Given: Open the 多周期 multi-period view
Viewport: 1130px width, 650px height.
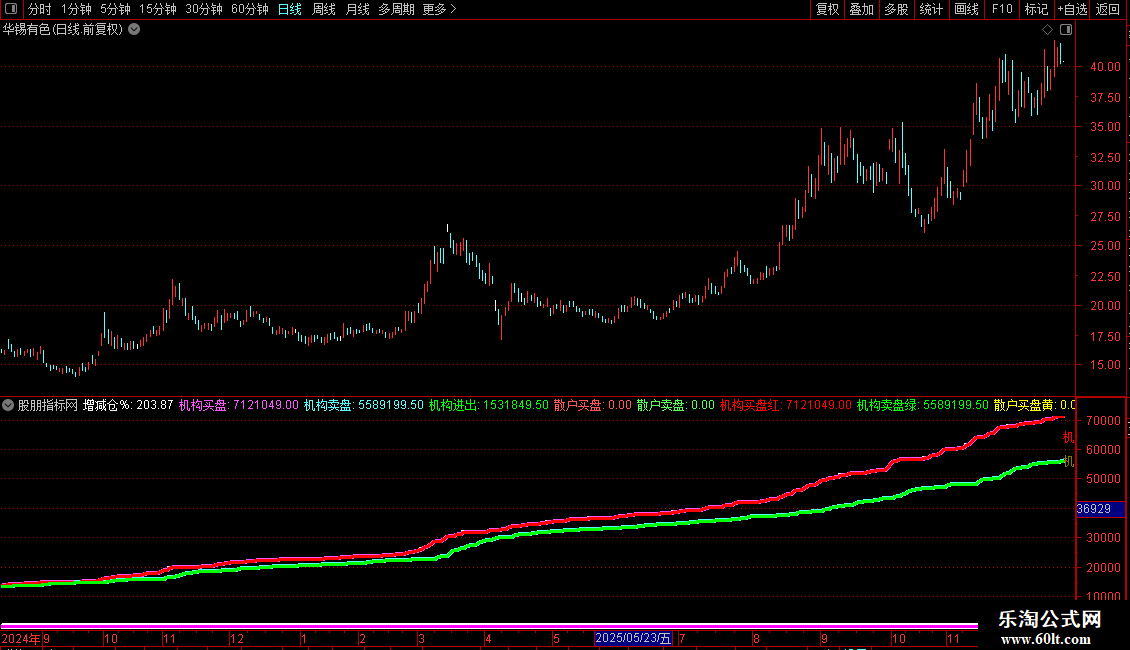Looking at the screenshot, I should 396,9.
